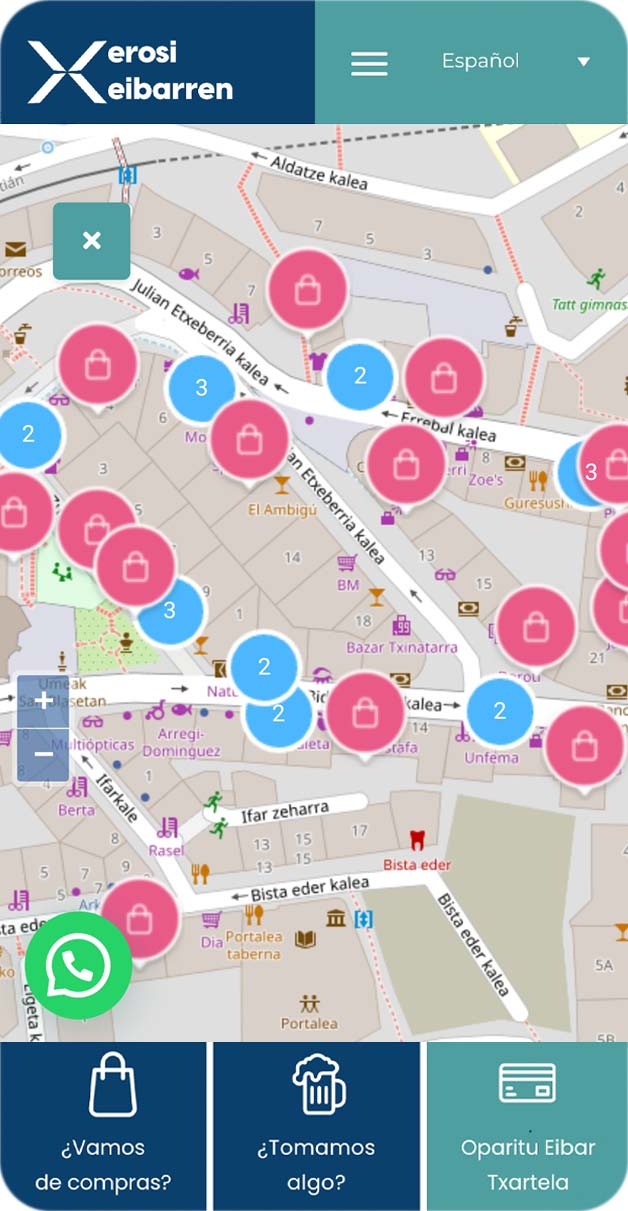Open the ¿Tomamos algo? section

pos(316,1126)
